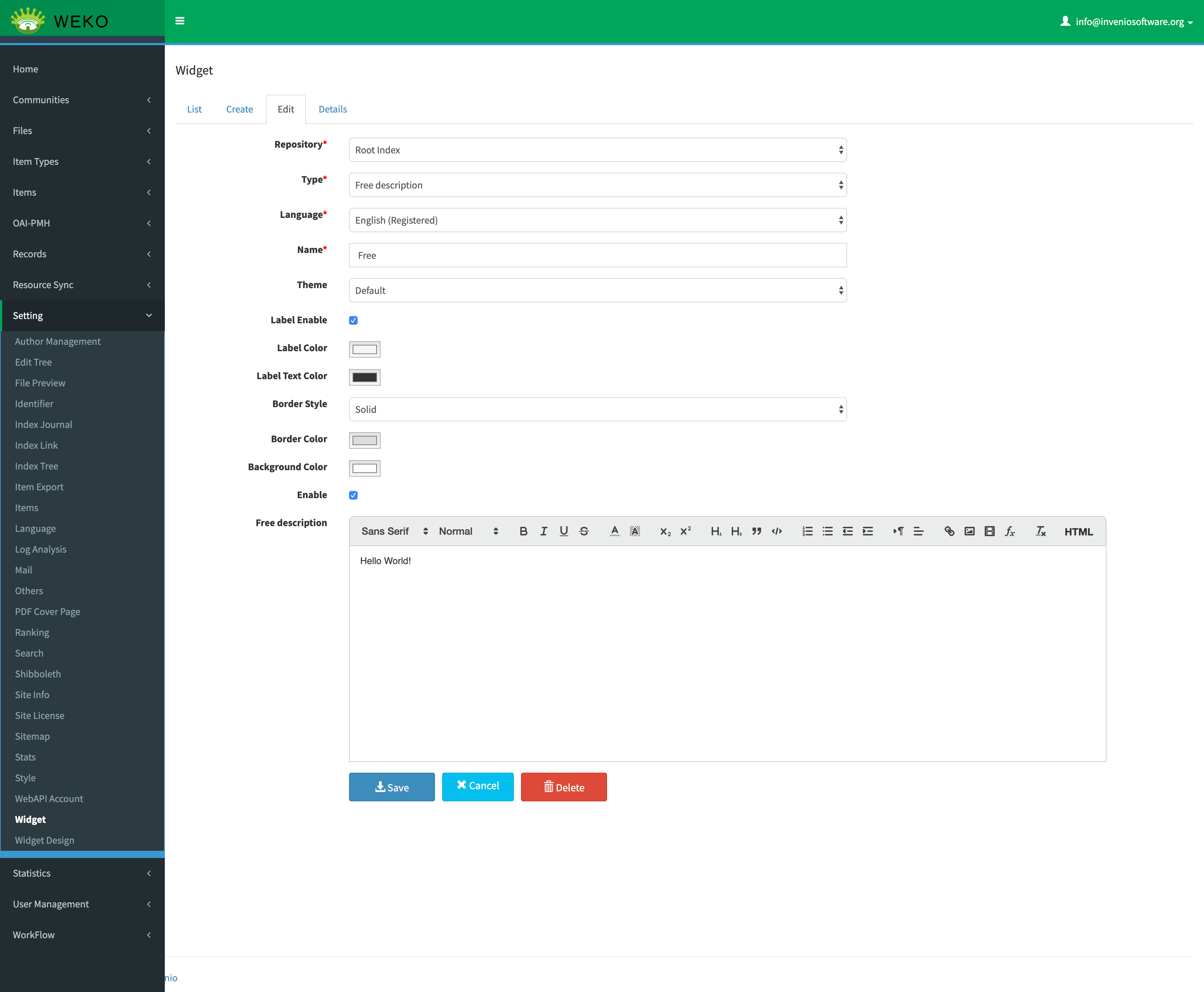
Task: Click the underline icon in editor
Action: coord(563,531)
